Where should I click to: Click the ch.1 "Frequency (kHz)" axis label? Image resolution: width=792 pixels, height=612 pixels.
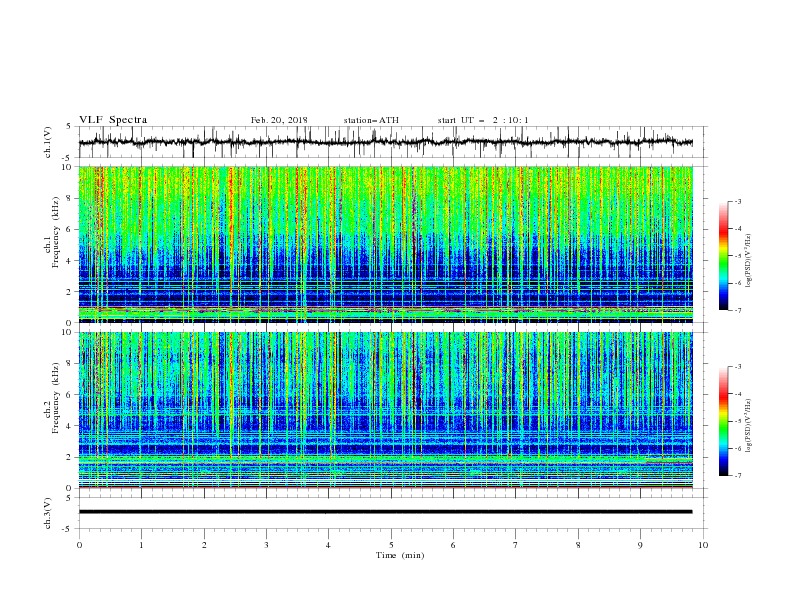coord(56,233)
